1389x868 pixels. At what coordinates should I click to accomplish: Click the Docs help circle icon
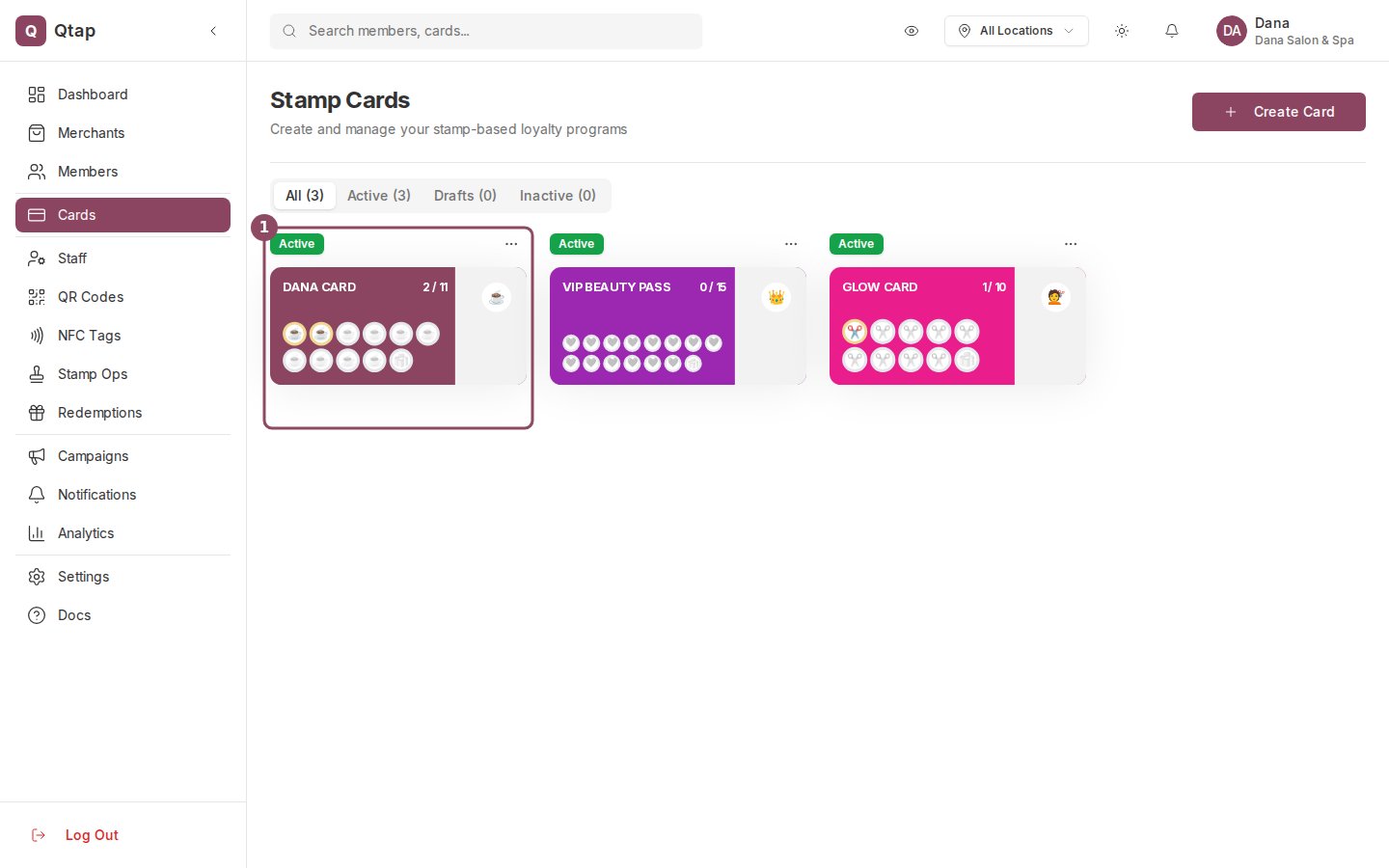pos(37,615)
